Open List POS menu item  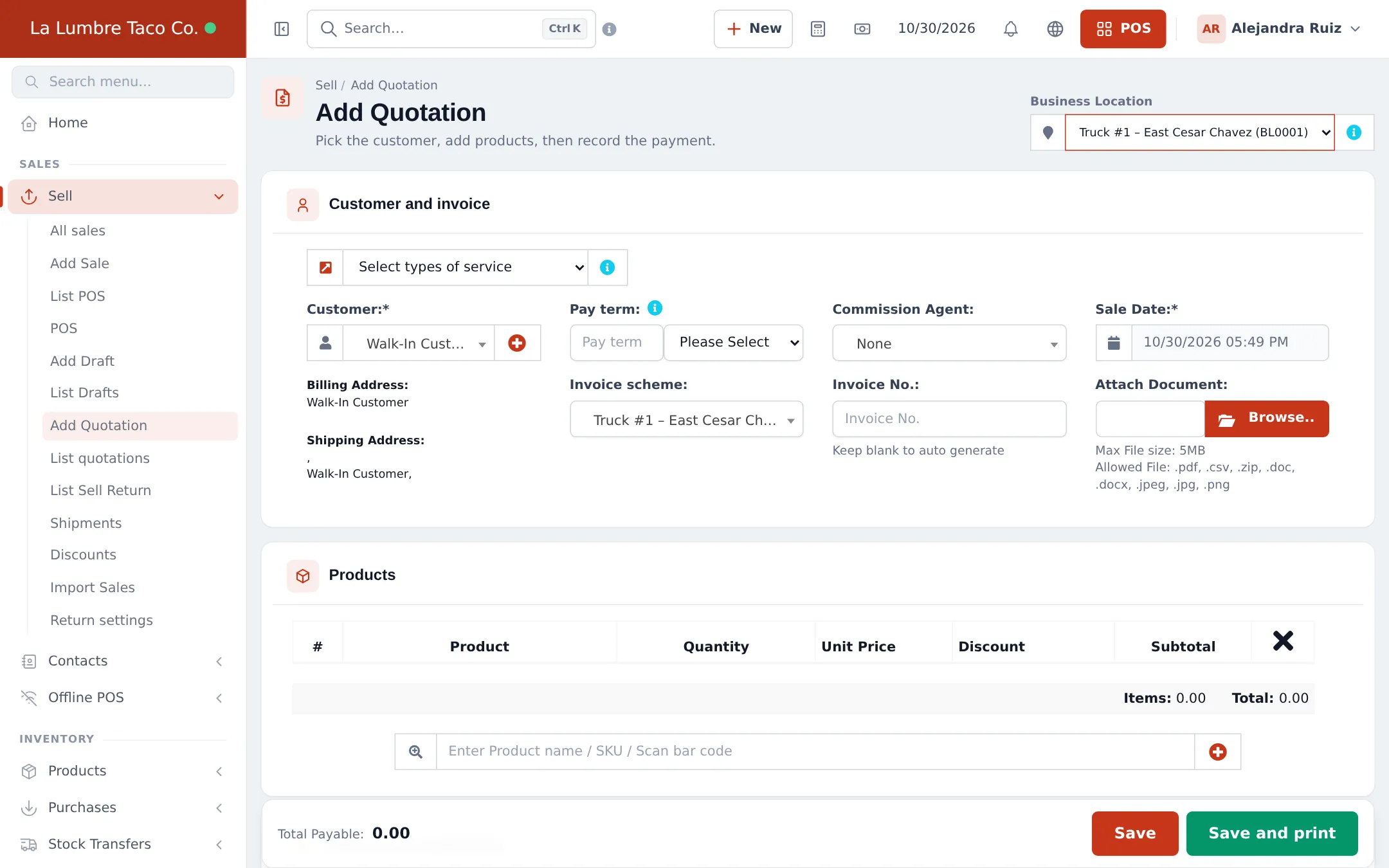click(78, 296)
